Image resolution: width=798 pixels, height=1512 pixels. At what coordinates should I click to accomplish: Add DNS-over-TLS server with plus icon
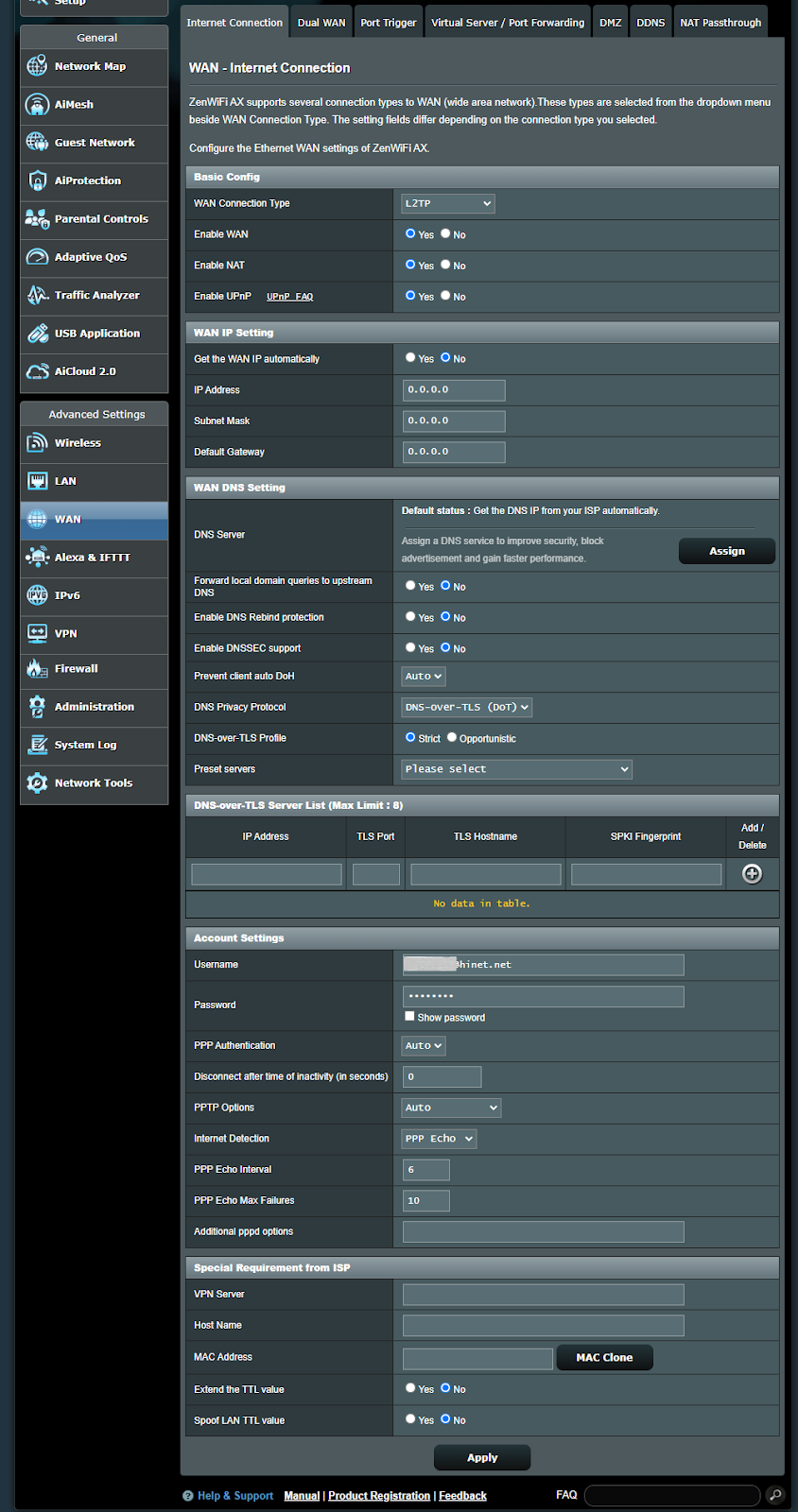(x=752, y=874)
